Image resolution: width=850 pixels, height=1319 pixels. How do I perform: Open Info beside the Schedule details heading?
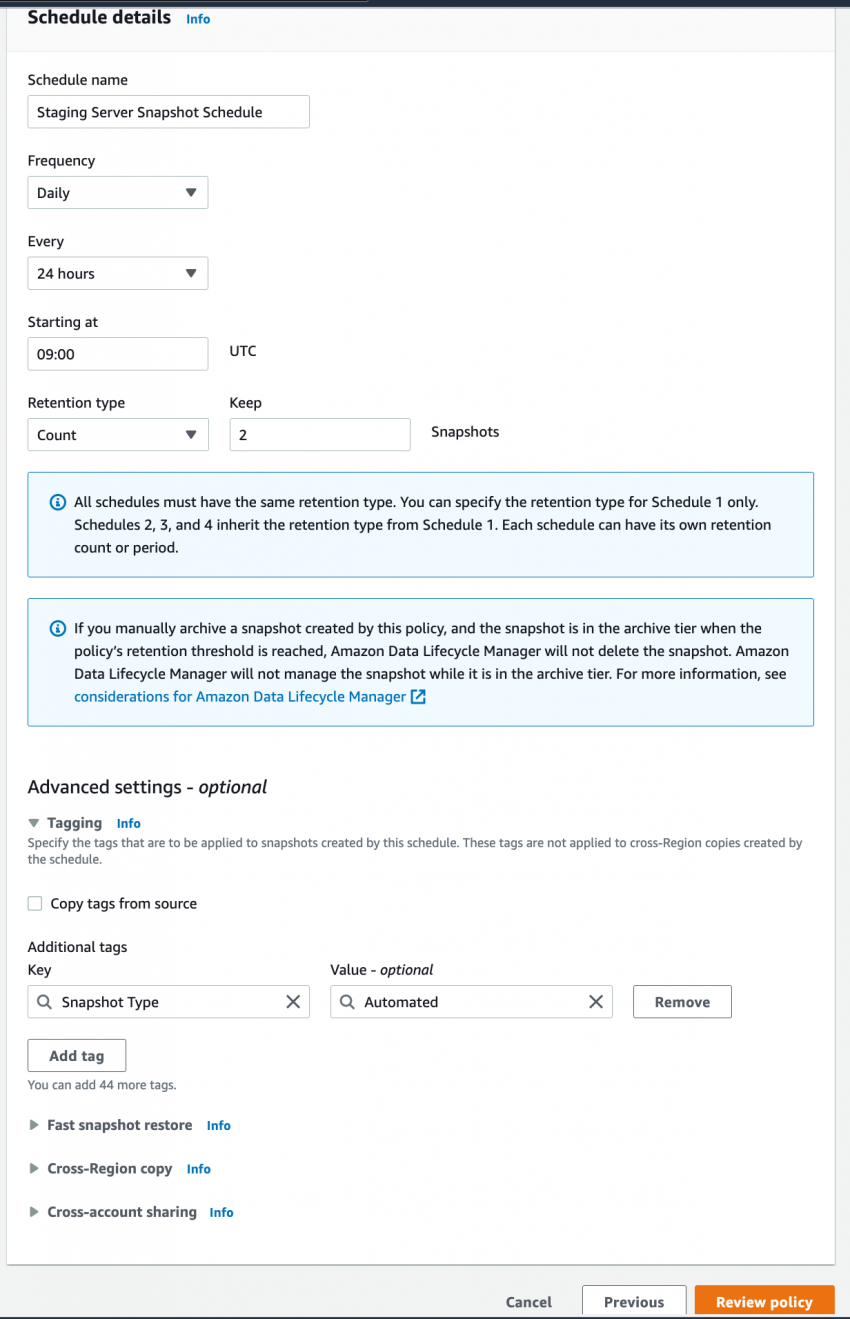tap(197, 18)
